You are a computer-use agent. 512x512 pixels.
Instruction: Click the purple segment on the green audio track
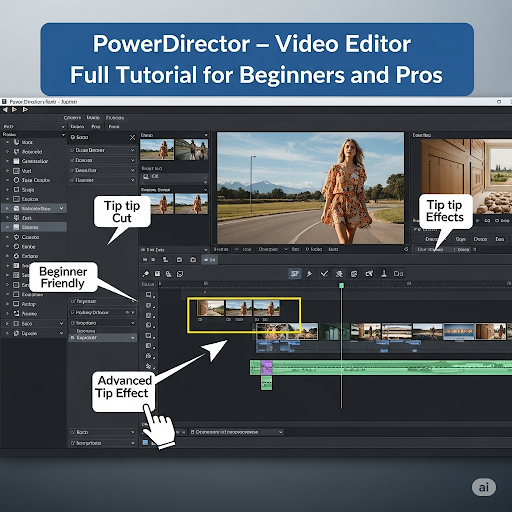pos(266,368)
